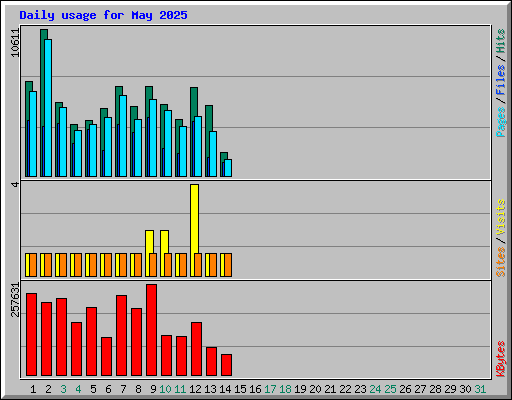
Task: Click day number 29 on the x-axis
Action: click(450, 389)
